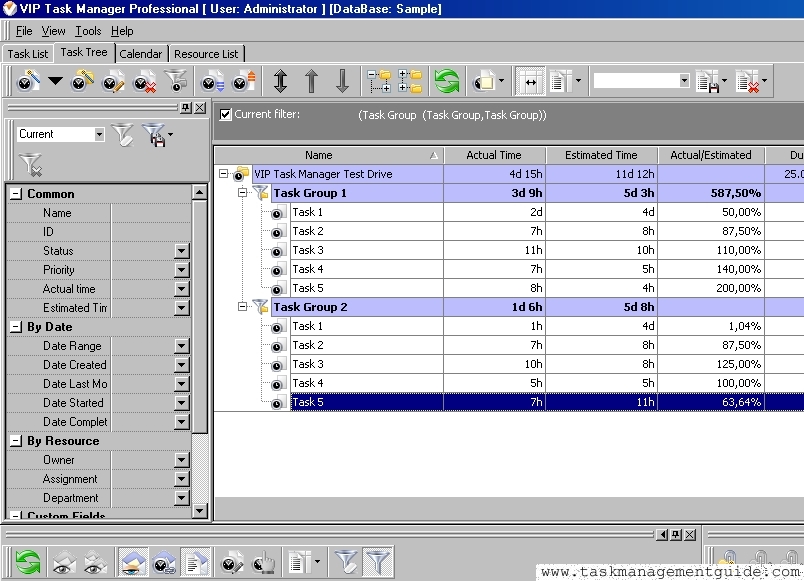Collapse the By Date filter section

(x=16, y=327)
